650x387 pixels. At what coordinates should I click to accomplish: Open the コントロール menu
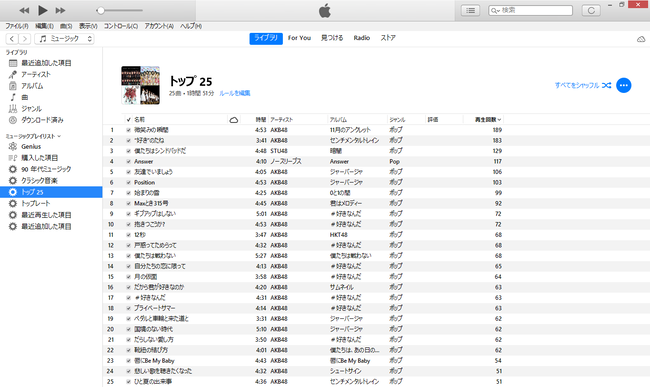(121, 26)
